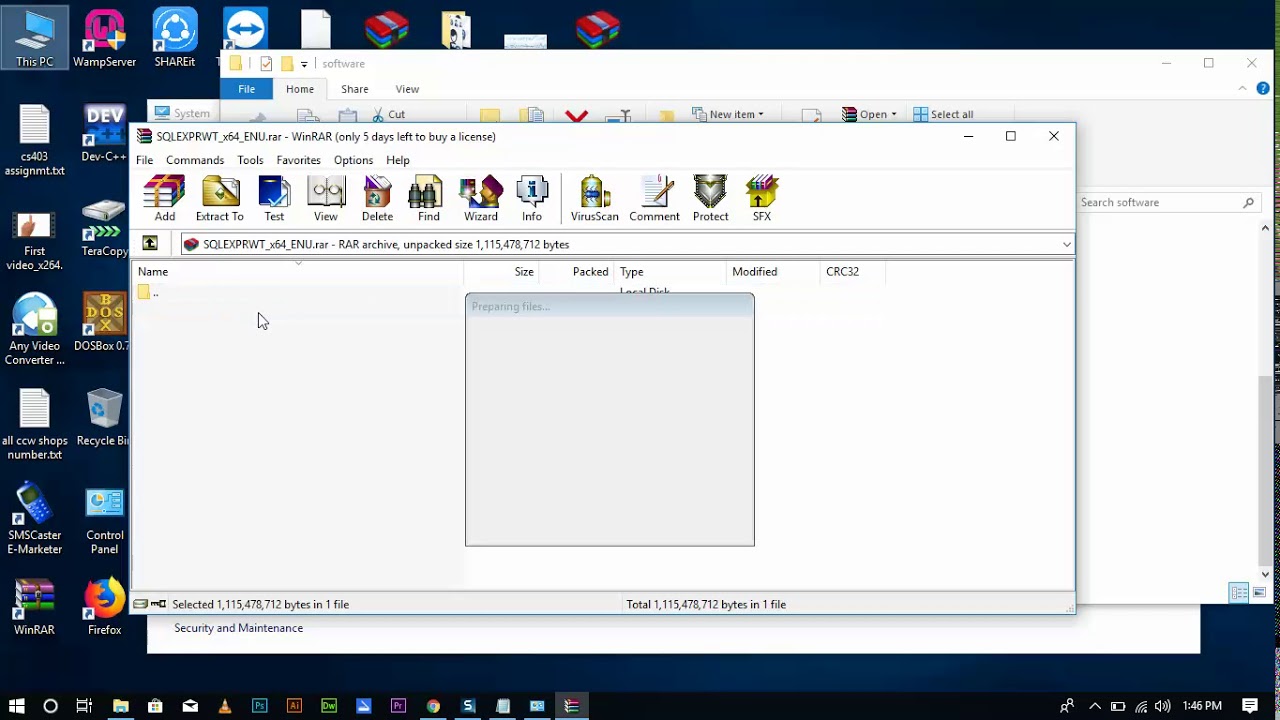Launch the WinRAR Wizard tool
Image resolution: width=1280 pixels, height=720 pixels.
481,198
